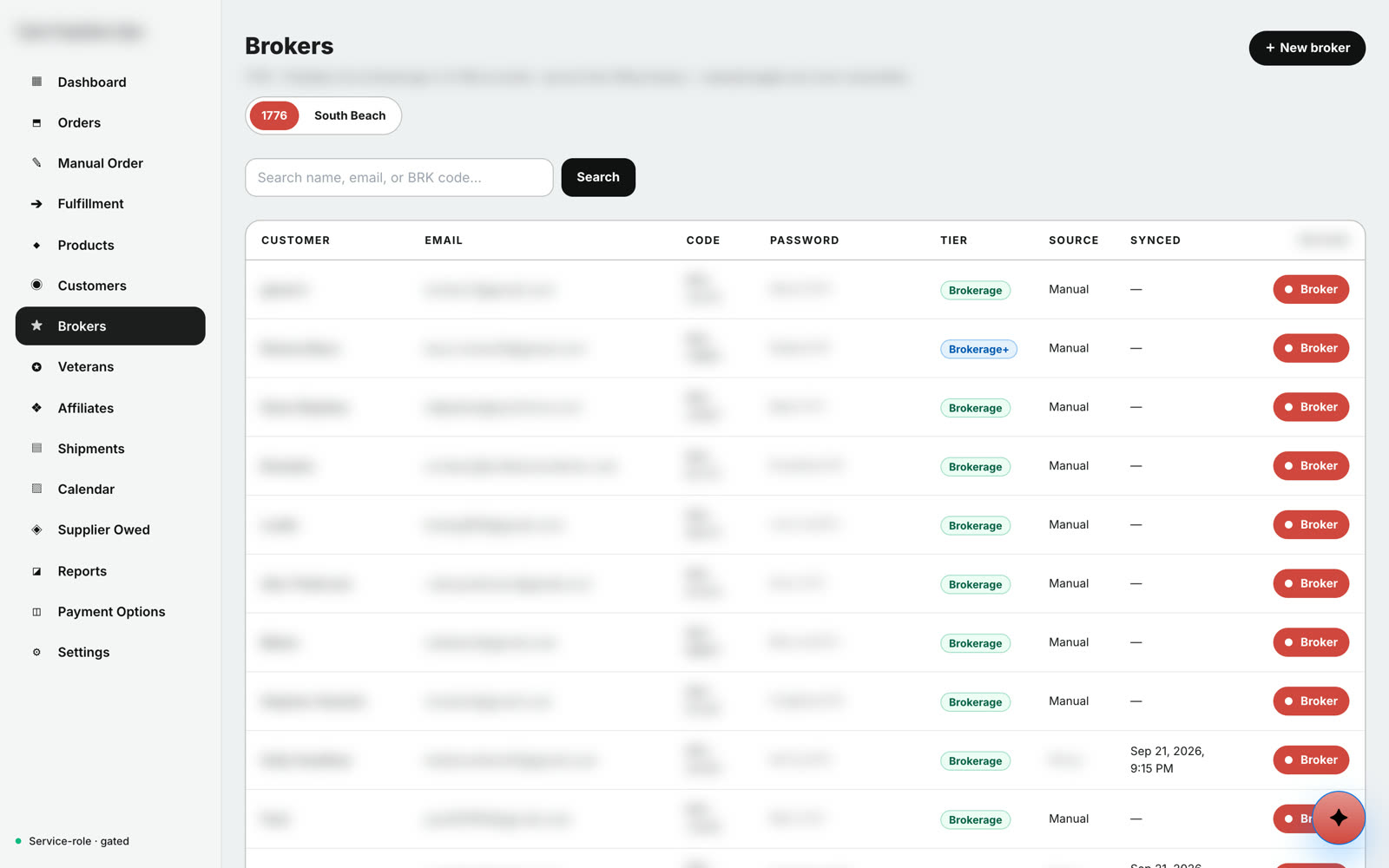Click the Password column header
The width and height of the screenshot is (1389, 868).
tap(804, 240)
